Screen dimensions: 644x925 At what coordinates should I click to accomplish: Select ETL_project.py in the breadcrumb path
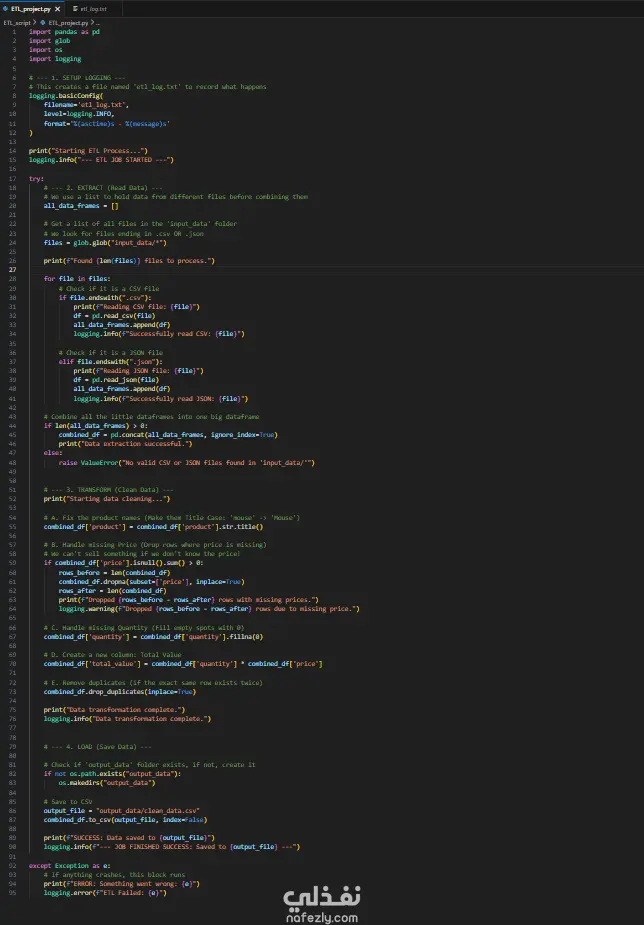[68, 22]
